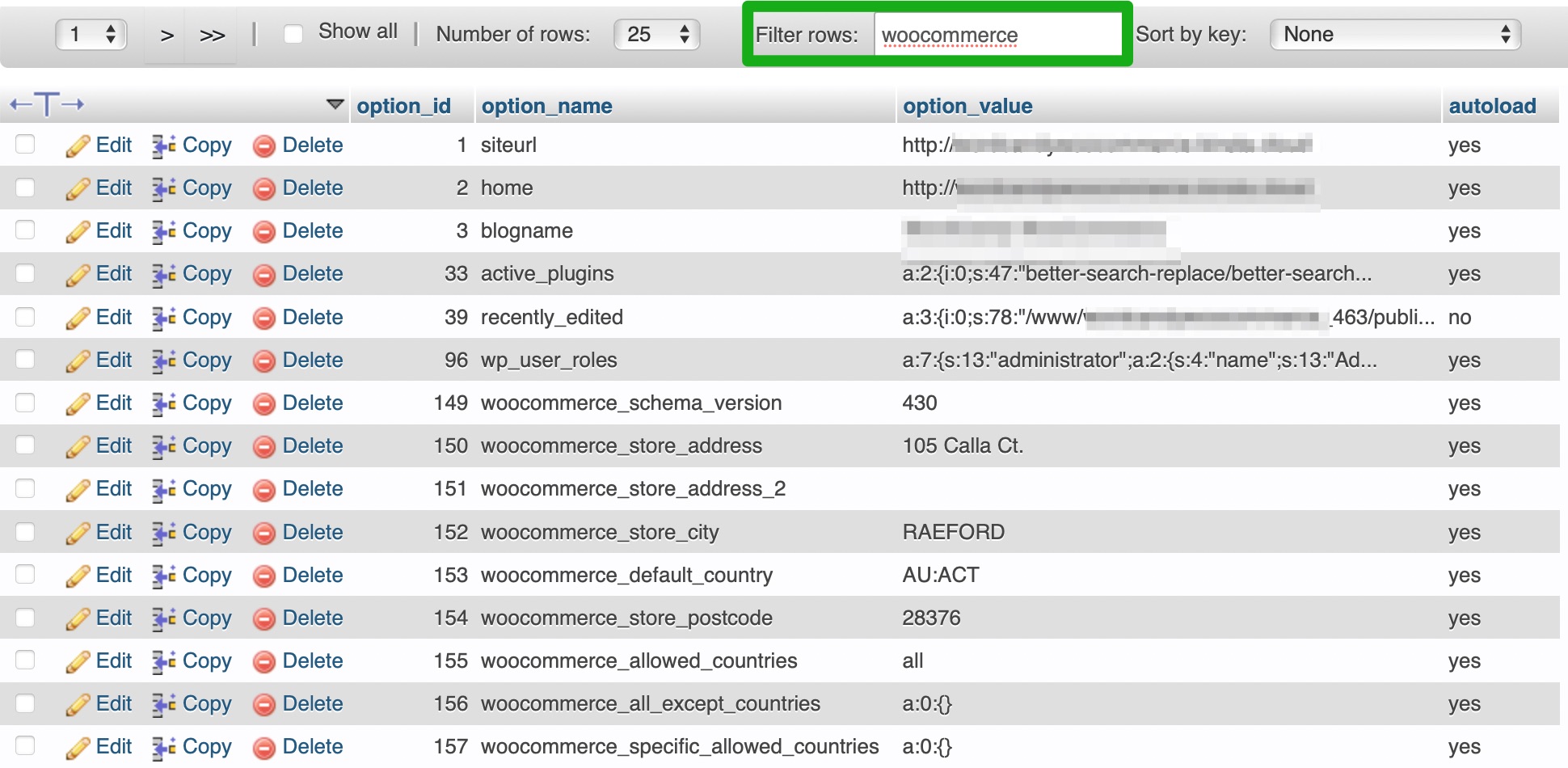Select the blogname row checkbox

pos(25,230)
